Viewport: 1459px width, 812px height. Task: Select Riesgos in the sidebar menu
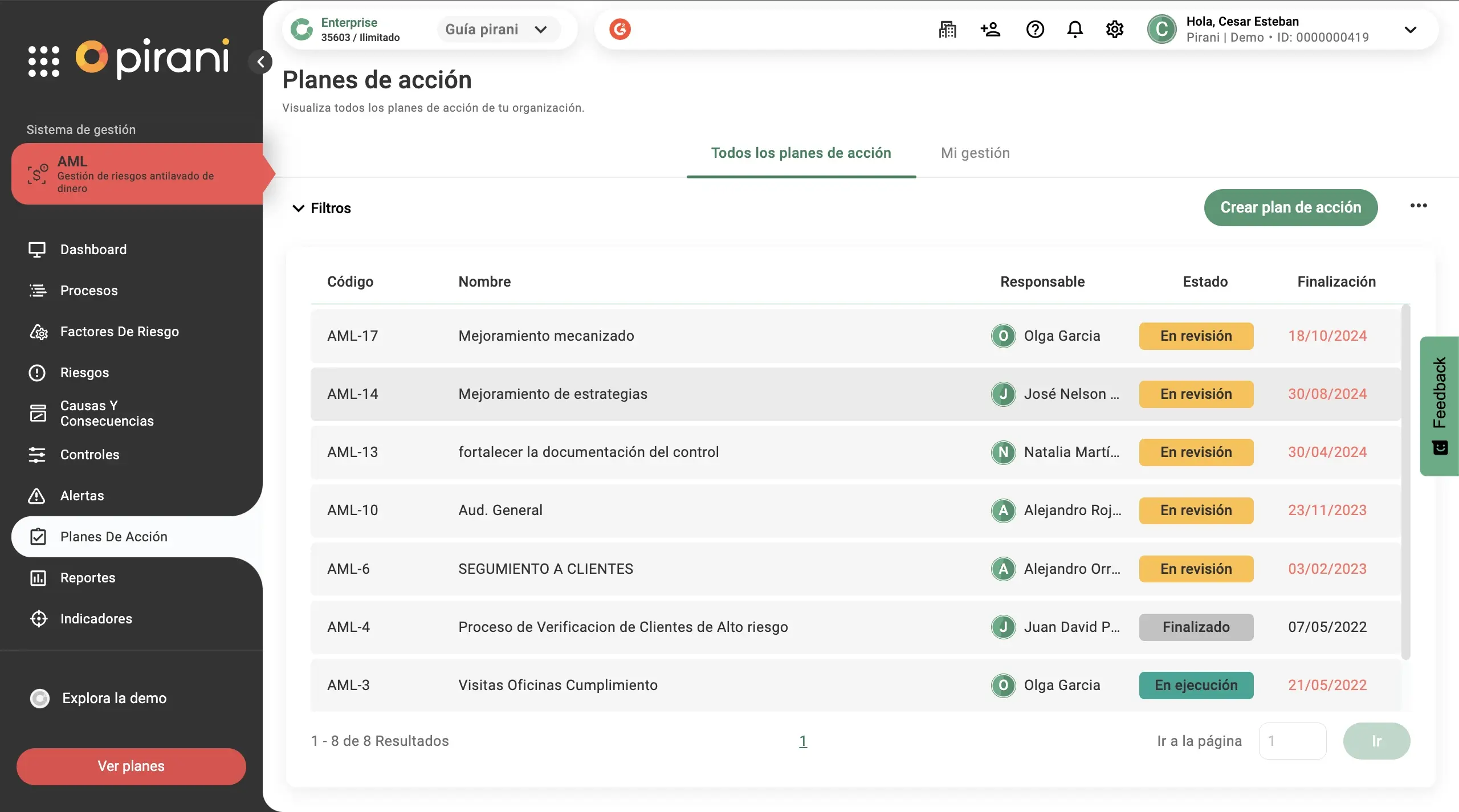84,372
